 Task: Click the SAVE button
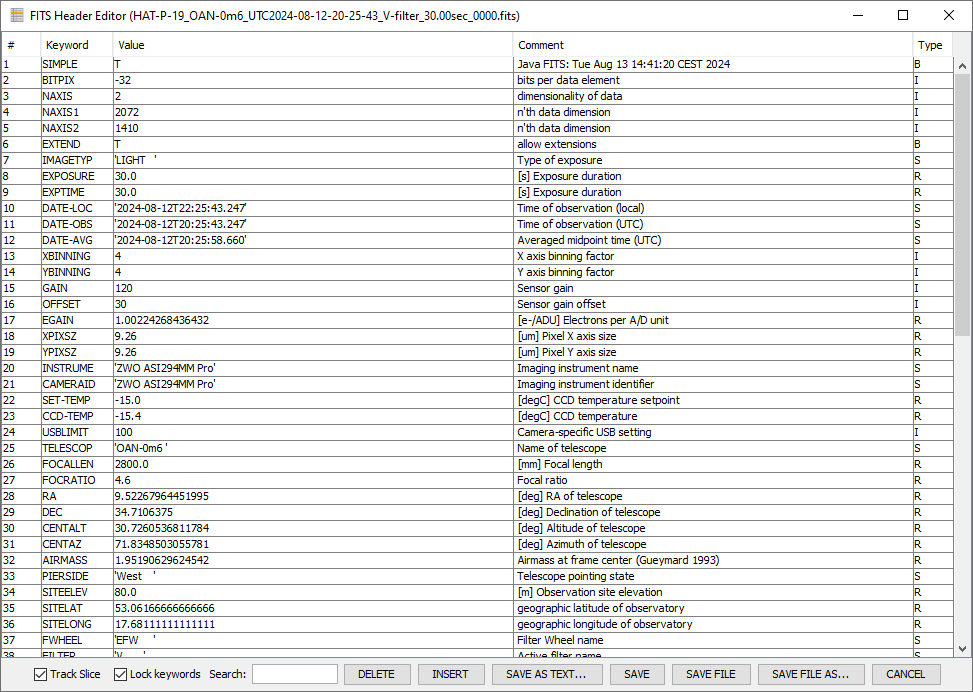tap(637, 674)
